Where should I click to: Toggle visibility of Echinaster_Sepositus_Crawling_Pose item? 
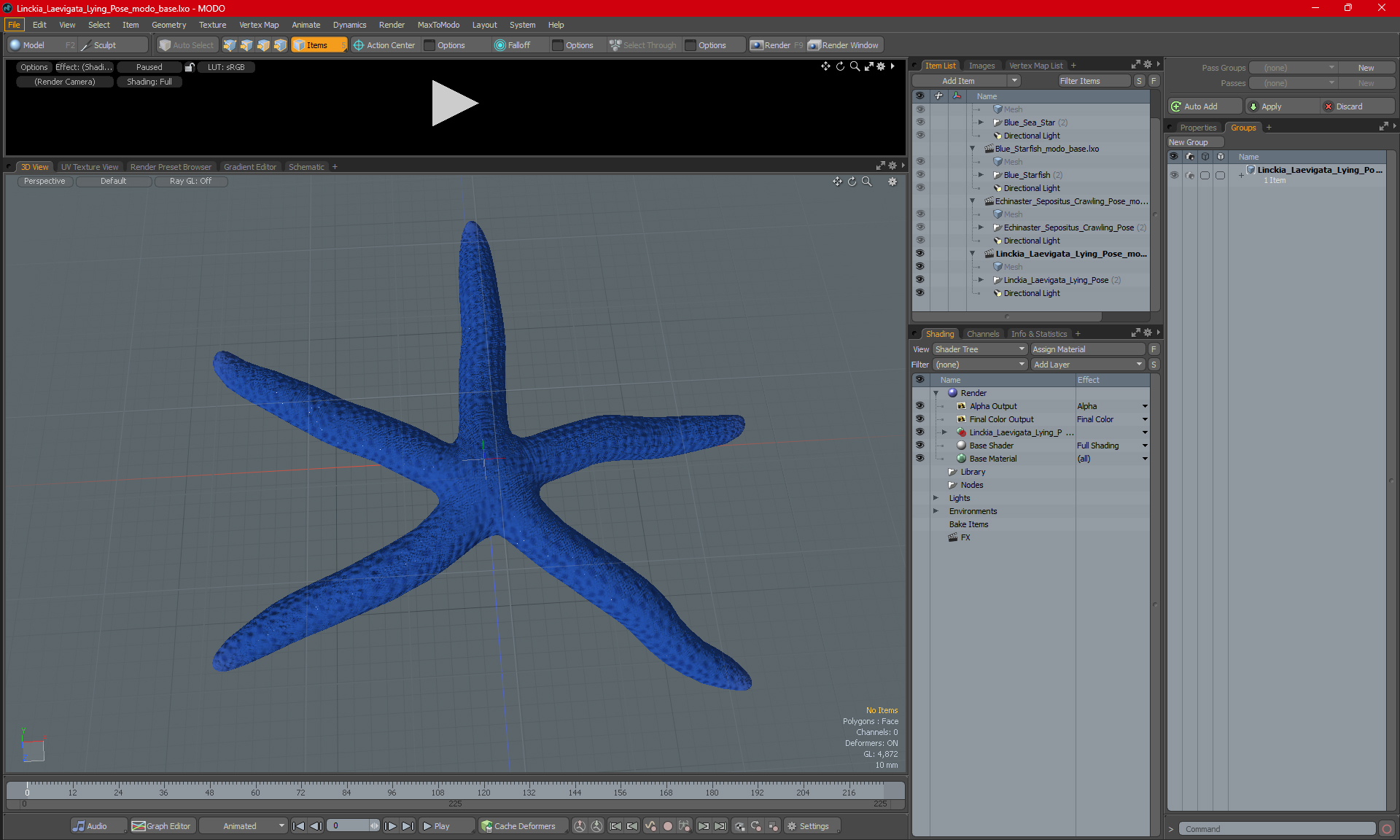pyautogui.click(x=919, y=227)
